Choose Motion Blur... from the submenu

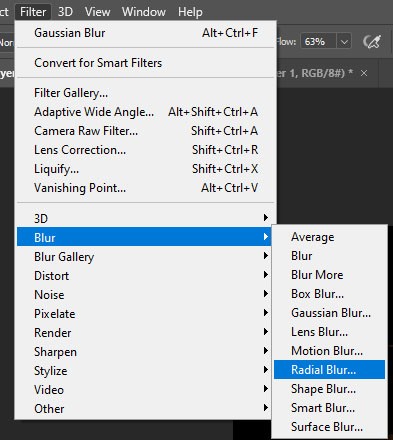click(329, 351)
